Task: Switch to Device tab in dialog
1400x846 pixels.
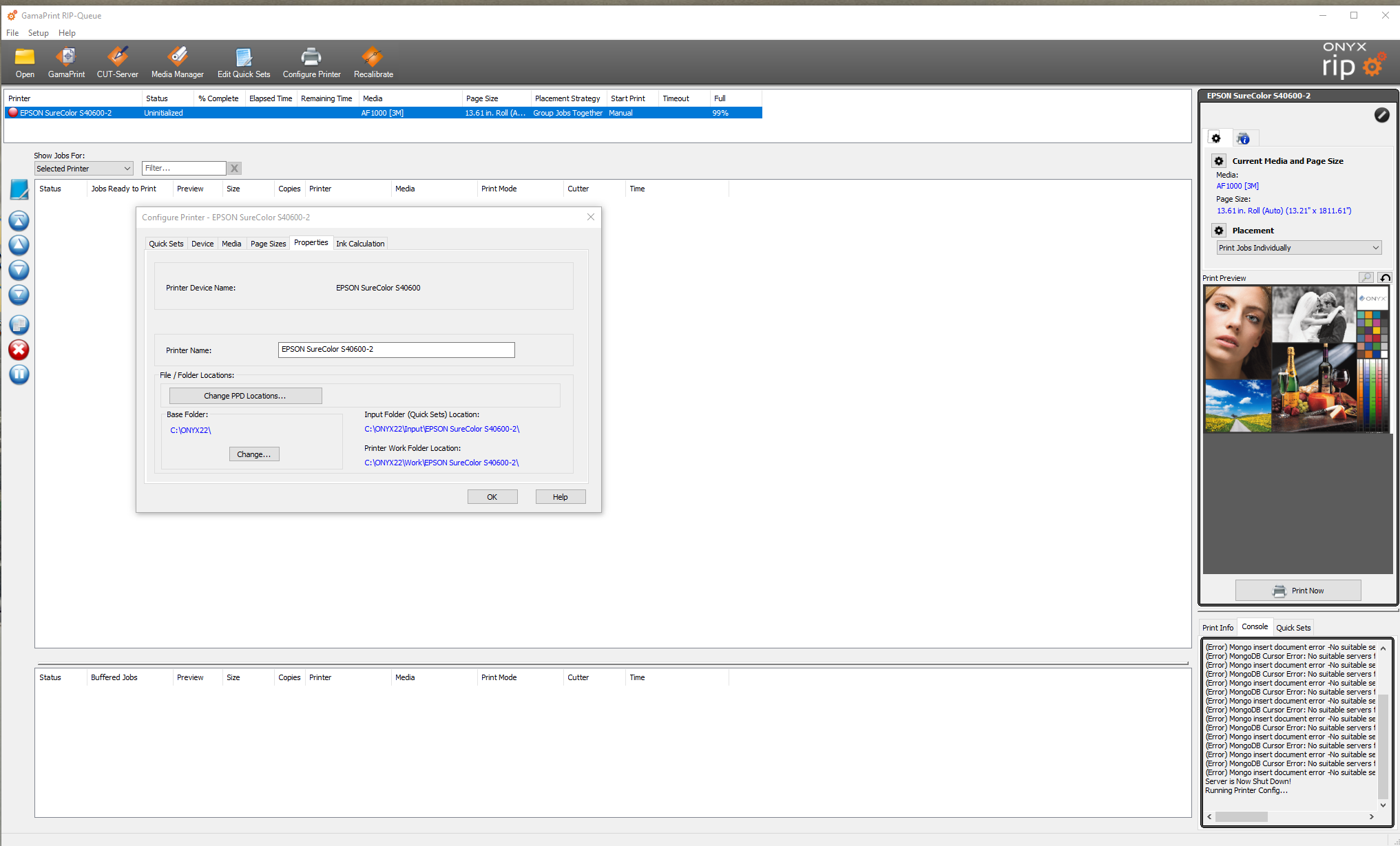Action: click(202, 244)
